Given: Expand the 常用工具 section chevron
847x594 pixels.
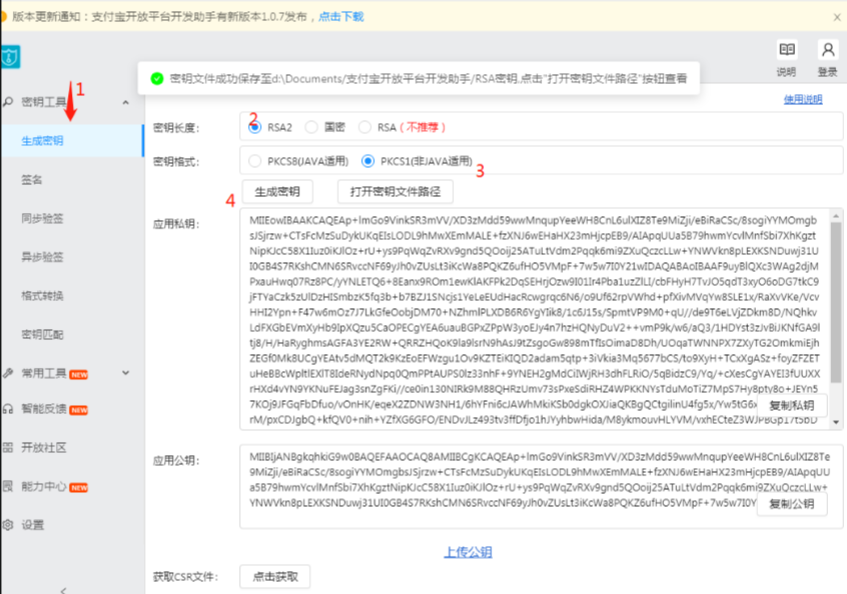Looking at the screenshot, I should pyautogui.click(x=126, y=373).
